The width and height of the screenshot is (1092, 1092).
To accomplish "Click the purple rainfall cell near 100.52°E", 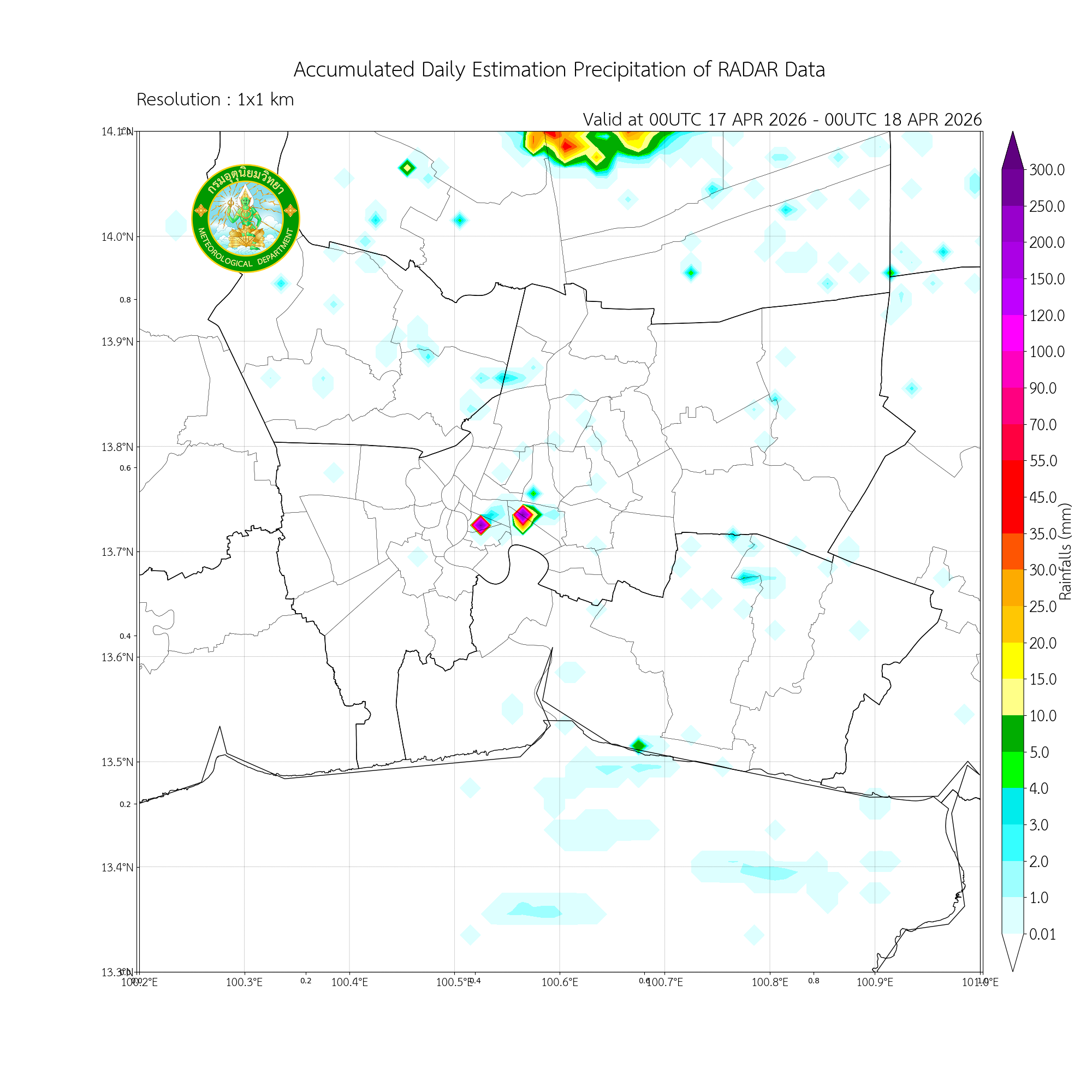I will [x=480, y=525].
